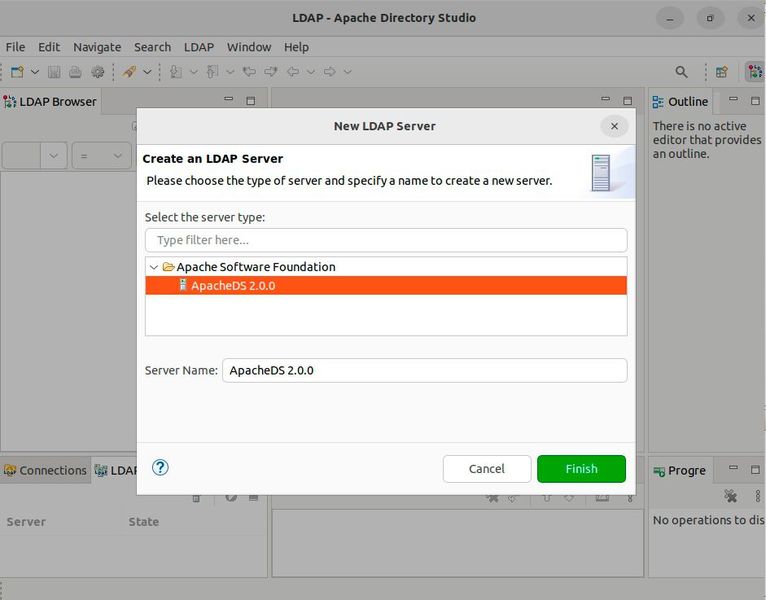Viewport: 766px width, 600px height.
Task: Click the Print toolbar icon
Action: pyautogui.click(x=75, y=72)
